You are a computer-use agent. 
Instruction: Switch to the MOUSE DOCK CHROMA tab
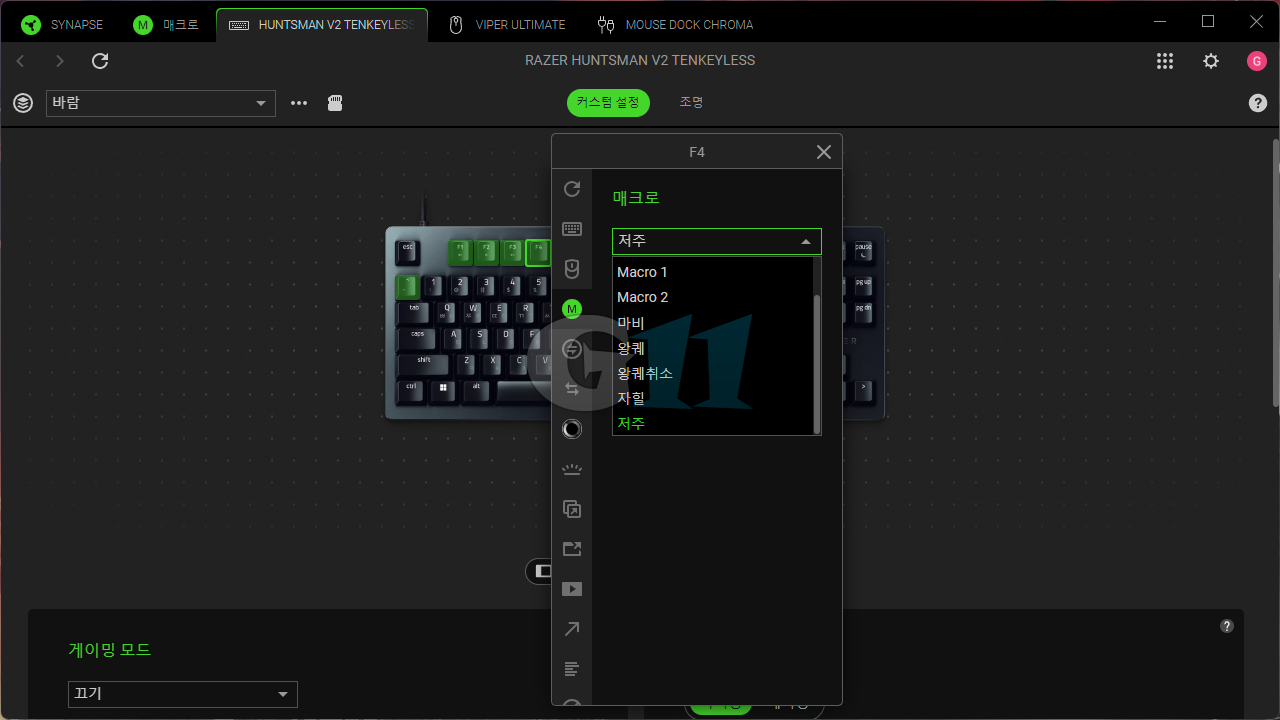(x=675, y=25)
